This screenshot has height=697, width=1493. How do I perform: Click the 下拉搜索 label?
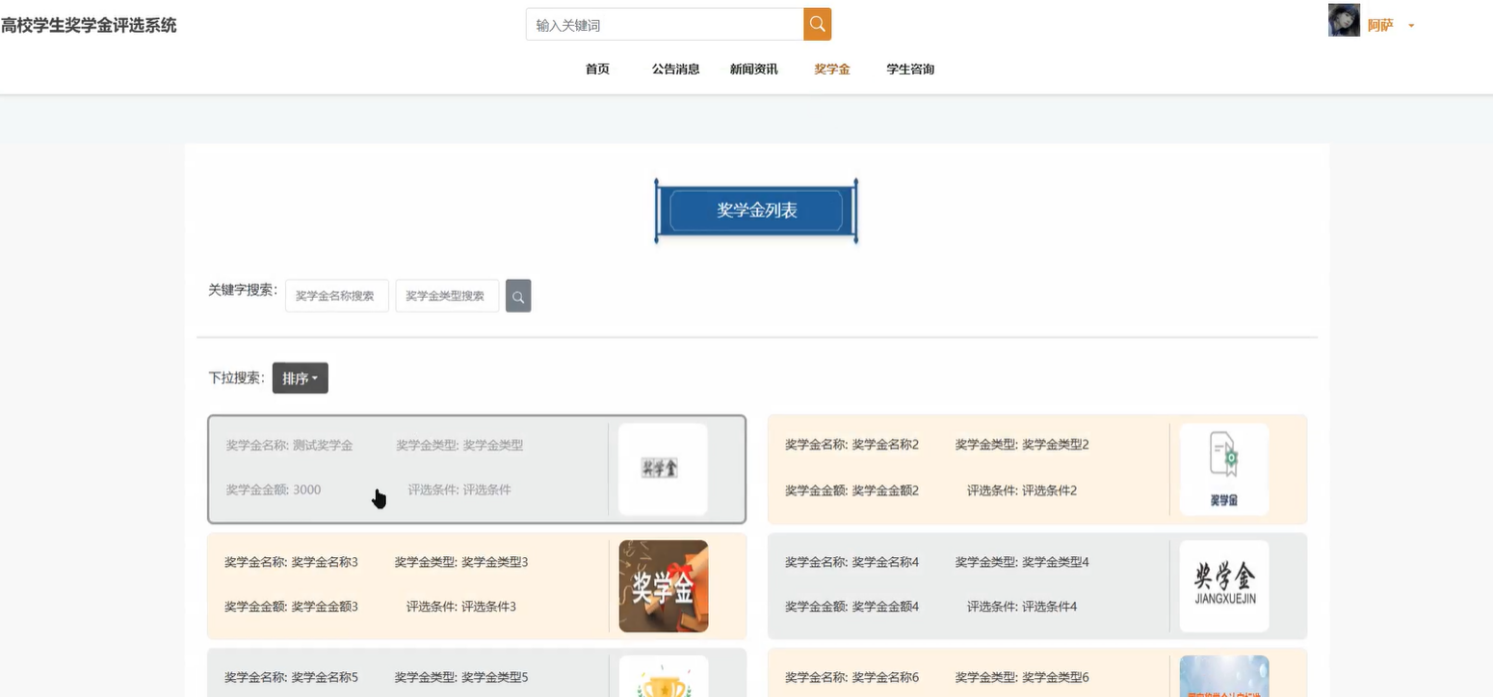(236, 378)
